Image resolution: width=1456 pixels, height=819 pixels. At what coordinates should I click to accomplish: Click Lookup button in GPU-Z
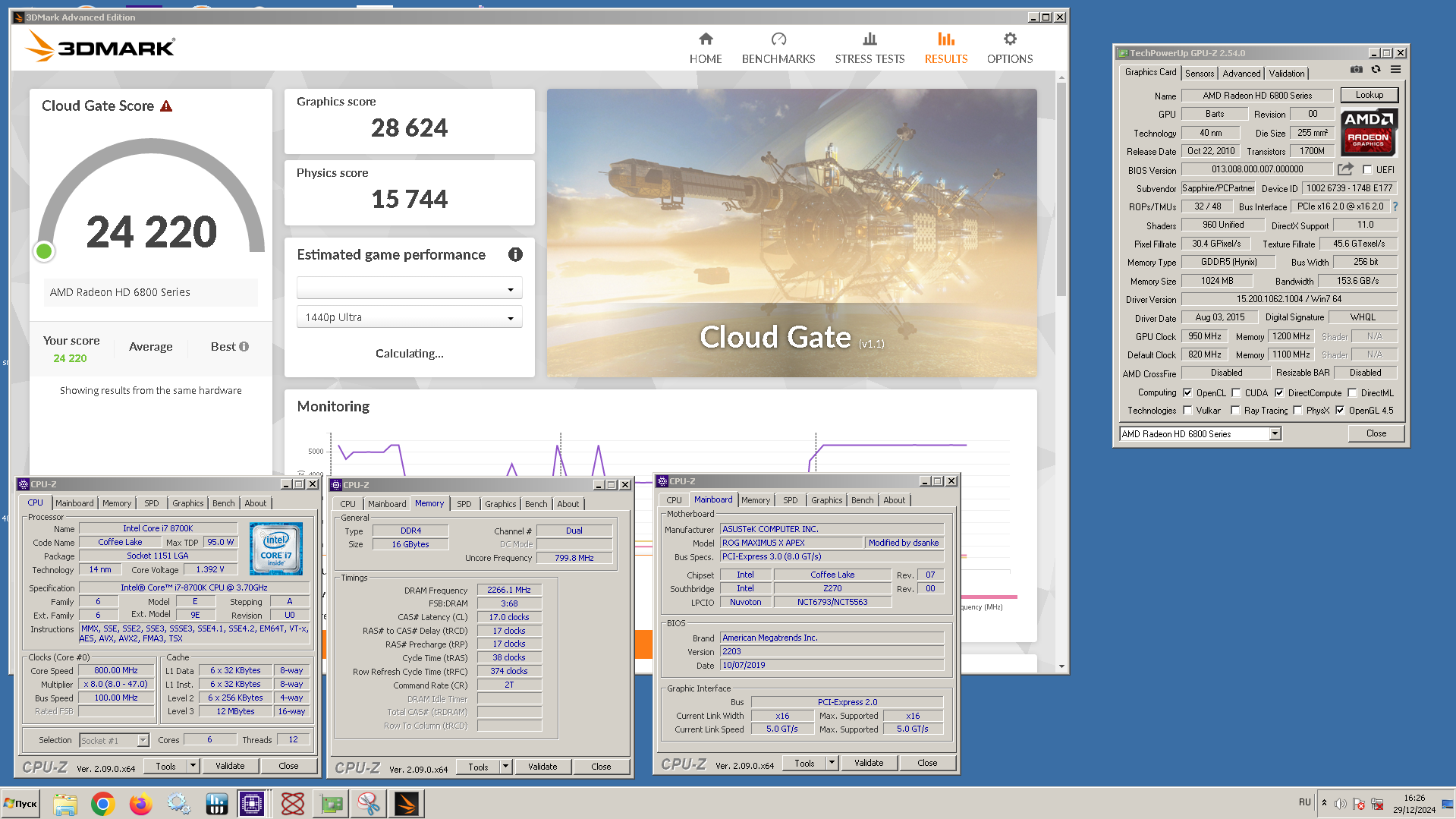coord(1369,95)
